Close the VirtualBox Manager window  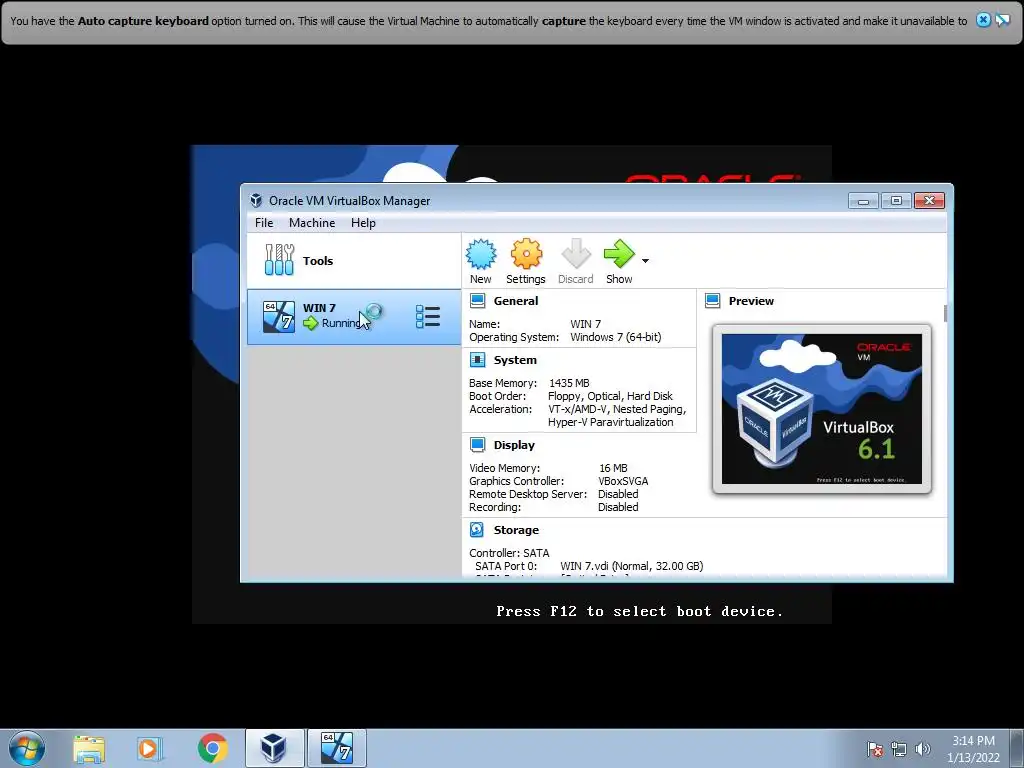(x=929, y=200)
